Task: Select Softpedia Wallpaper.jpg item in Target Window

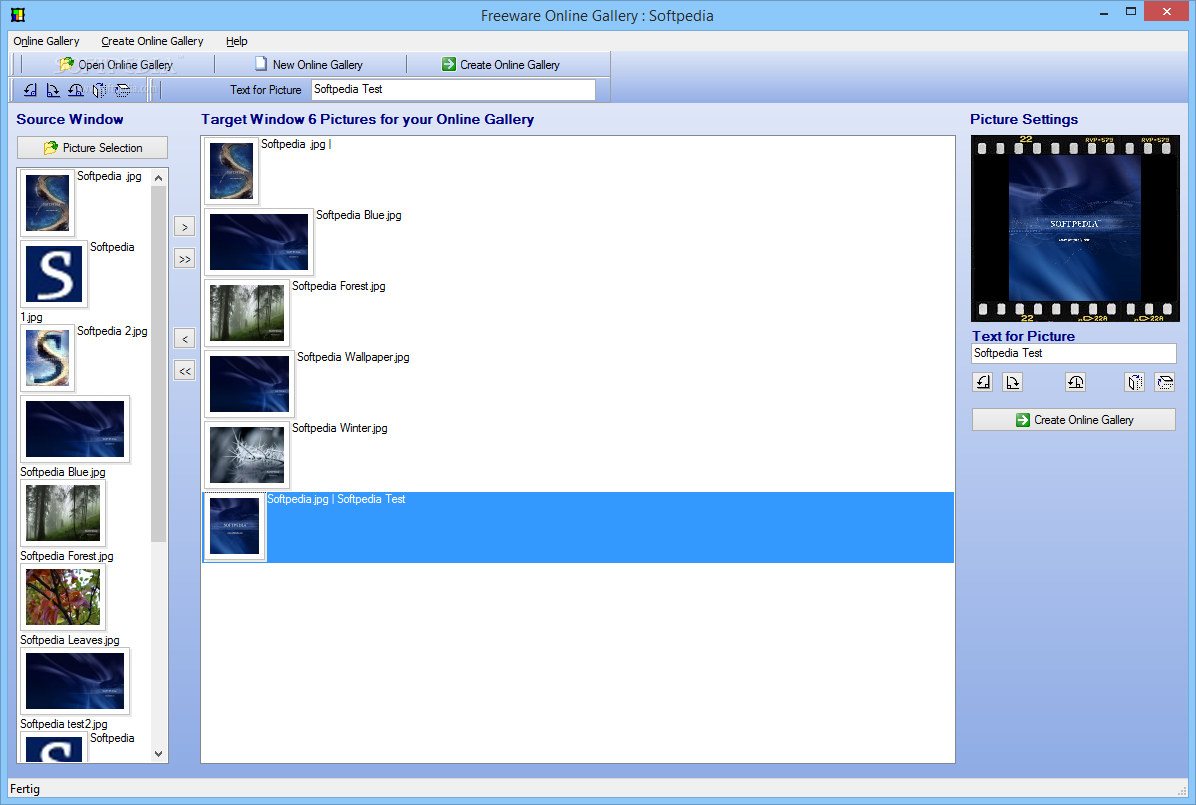Action: 578,385
